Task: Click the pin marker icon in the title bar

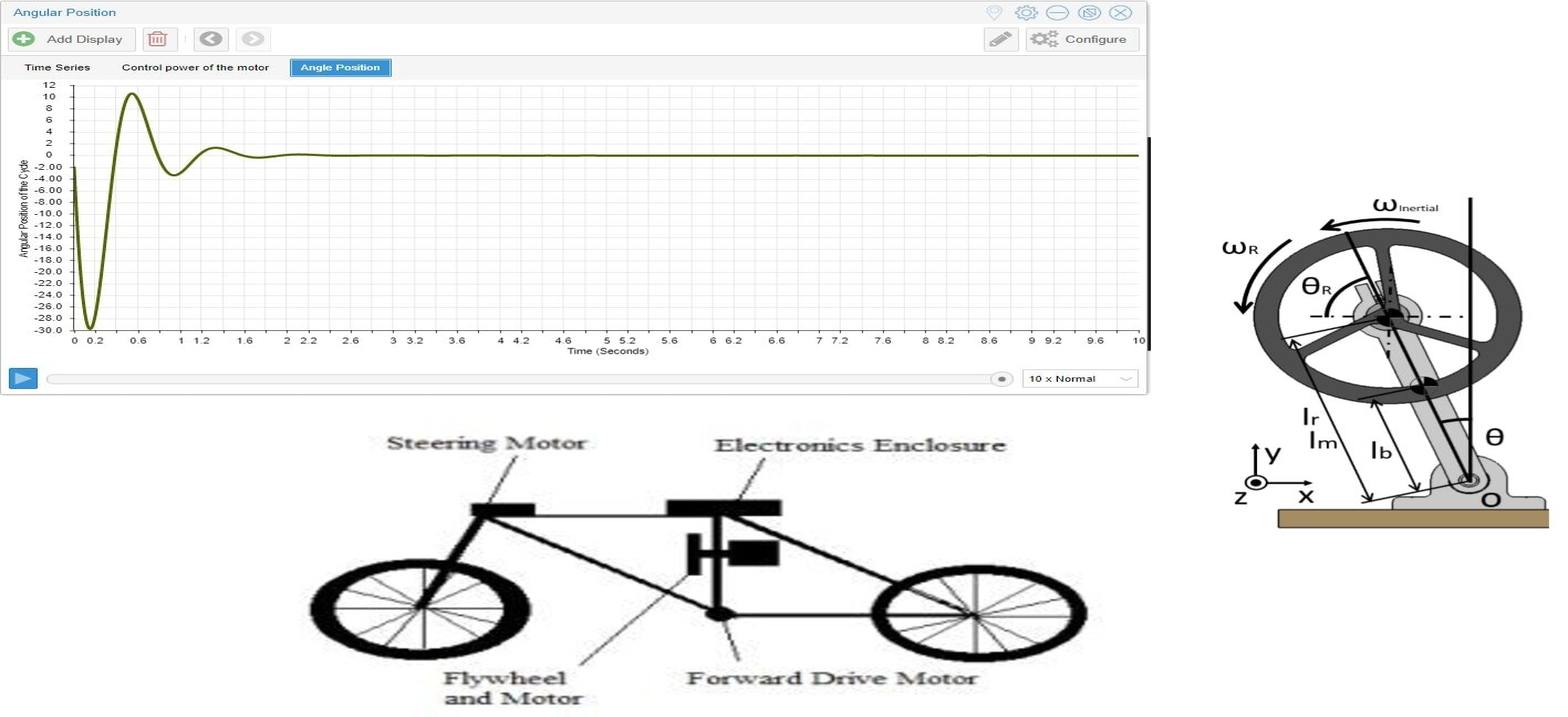Action: [x=994, y=13]
